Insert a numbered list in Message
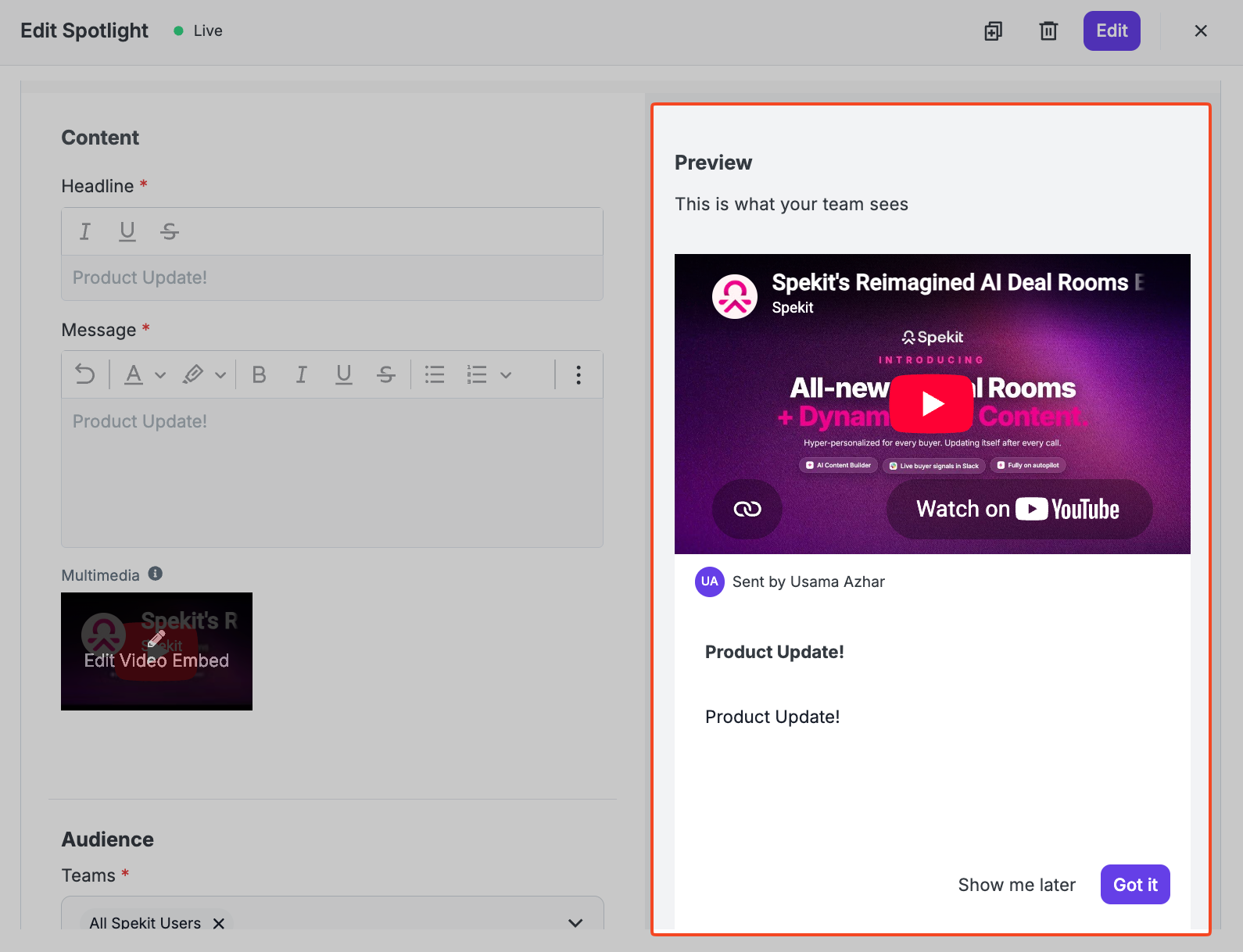 (x=477, y=375)
